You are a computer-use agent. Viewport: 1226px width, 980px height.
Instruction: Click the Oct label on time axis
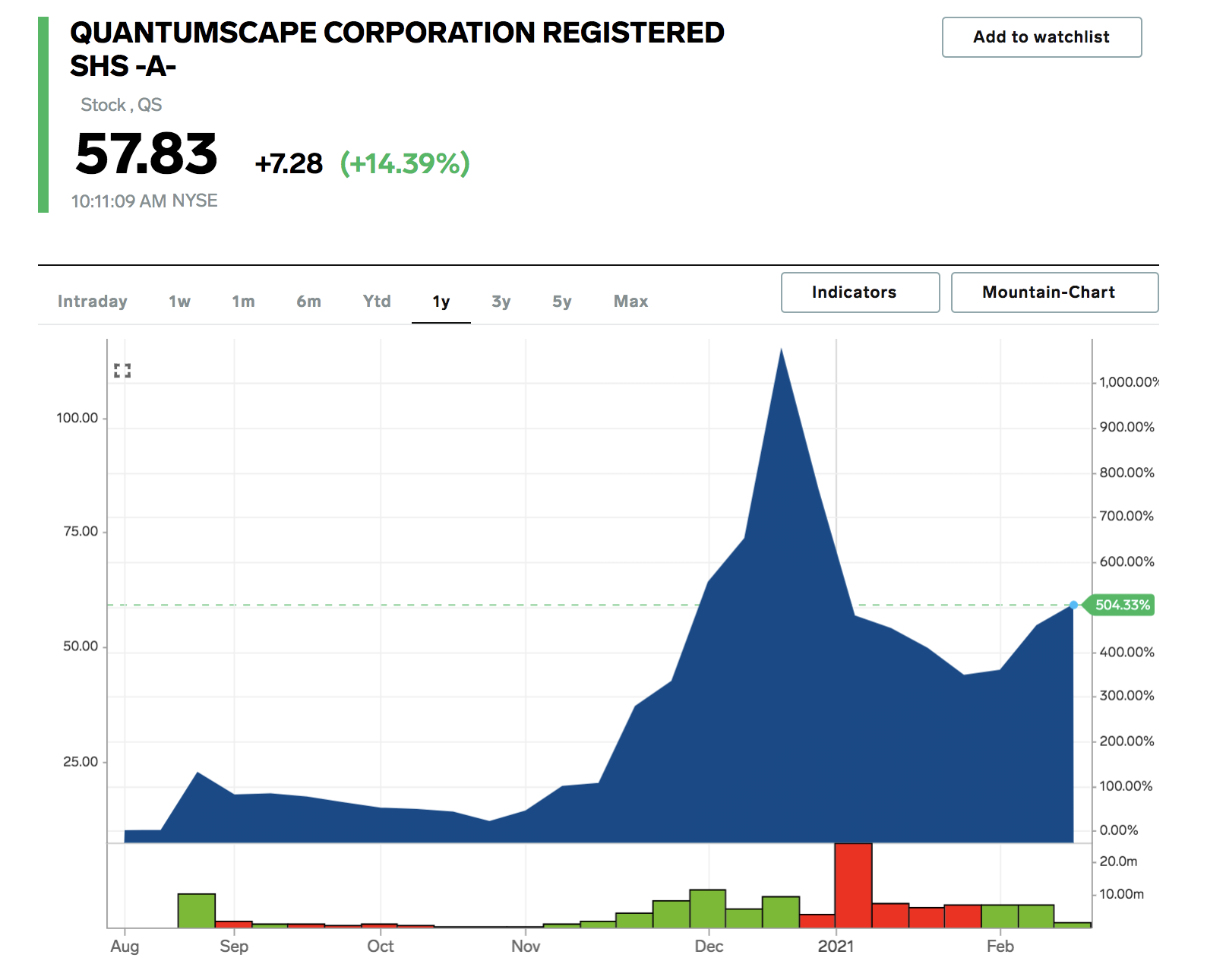coord(381,947)
